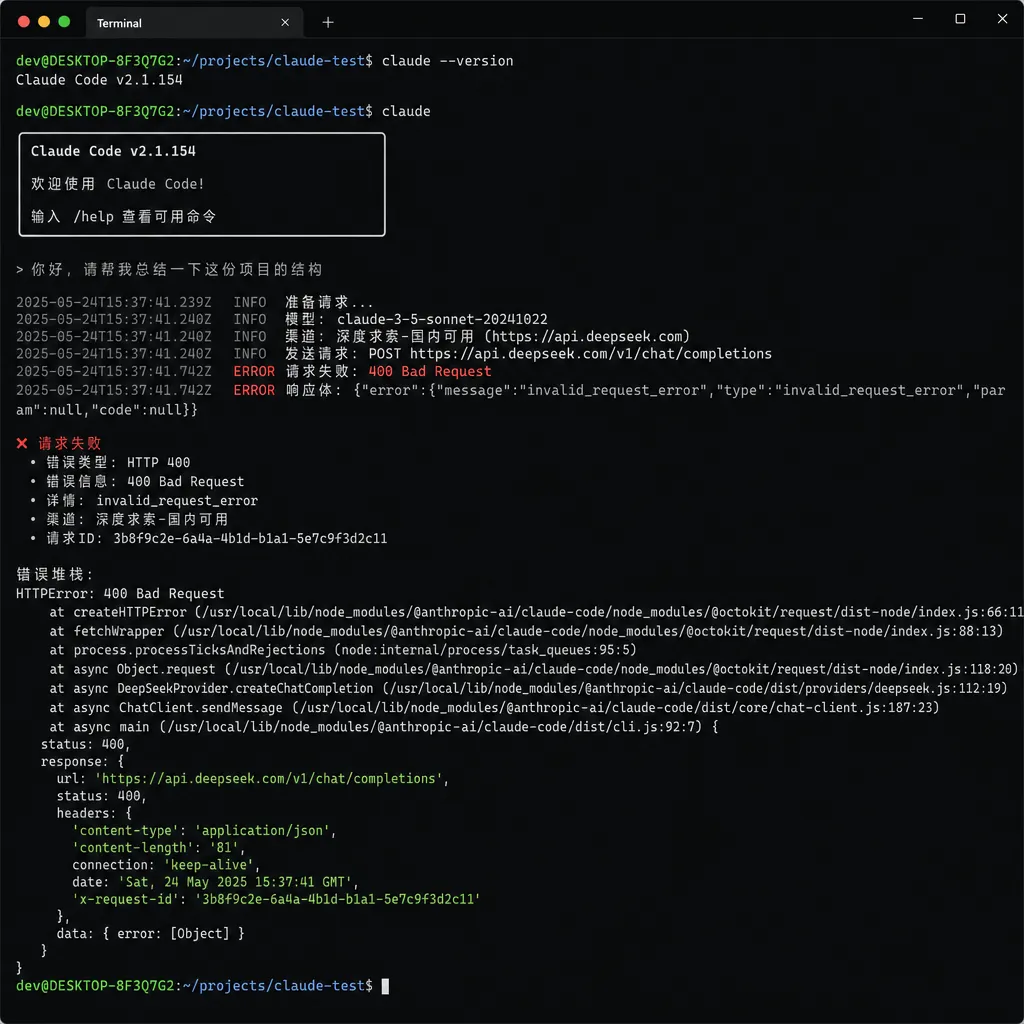The width and height of the screenshot is (1024, 1024).
Task: Click the red close traffic light
Action: tap(24, 22)
